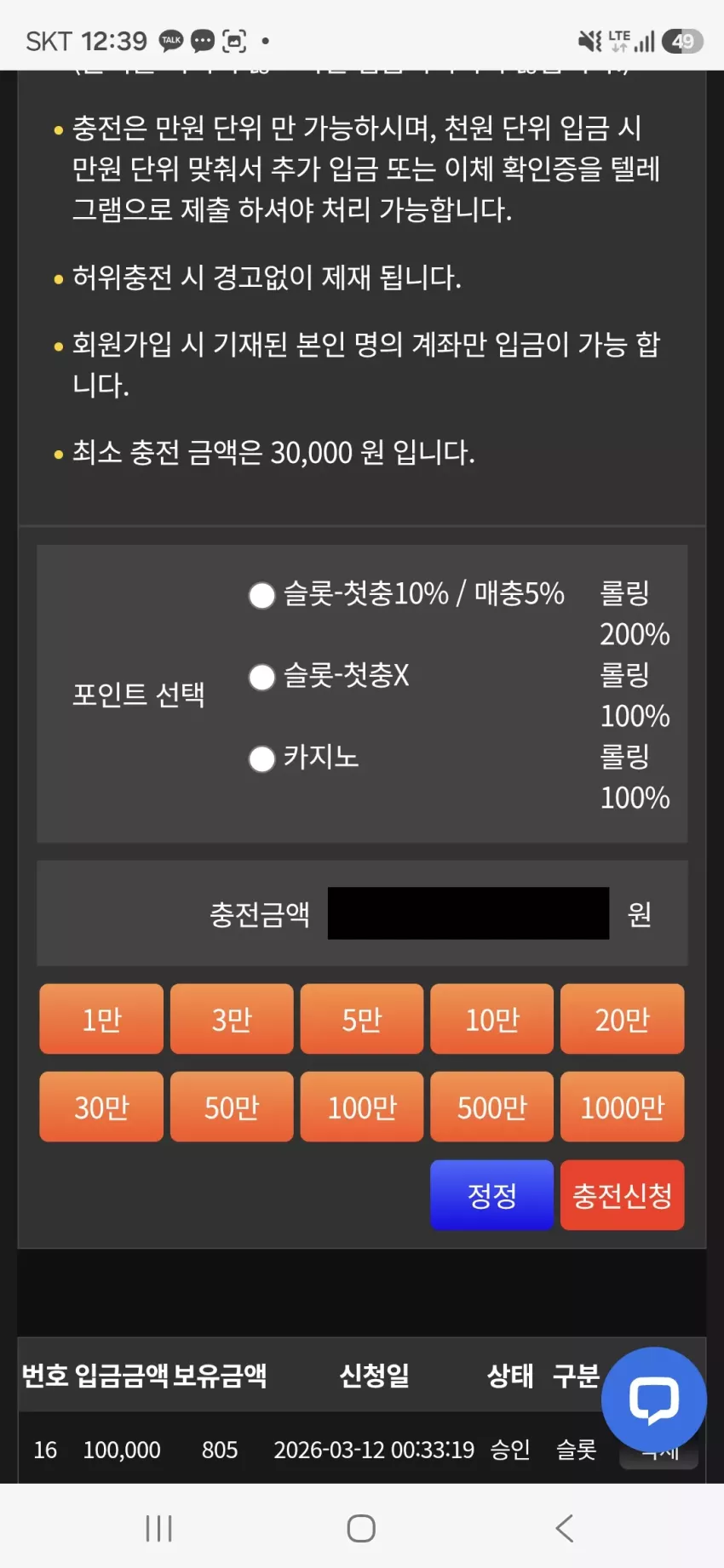Viewport: 724px width, 1568px height.
Task: Click the 충전금액 amount input field
Action: click(x=468, y=913)
